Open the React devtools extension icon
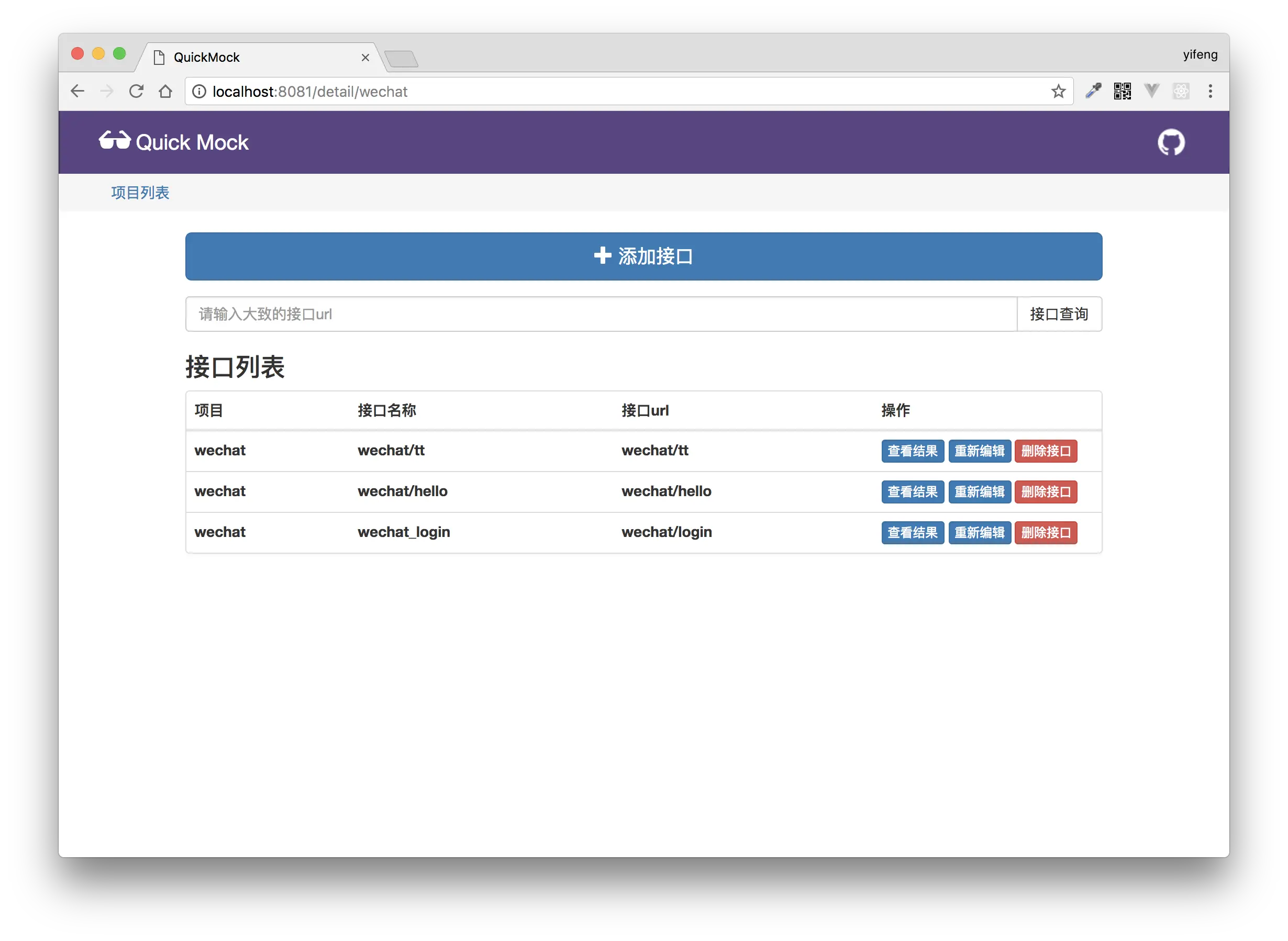Screen dimensions: 1288x941 coord(1181,91)
